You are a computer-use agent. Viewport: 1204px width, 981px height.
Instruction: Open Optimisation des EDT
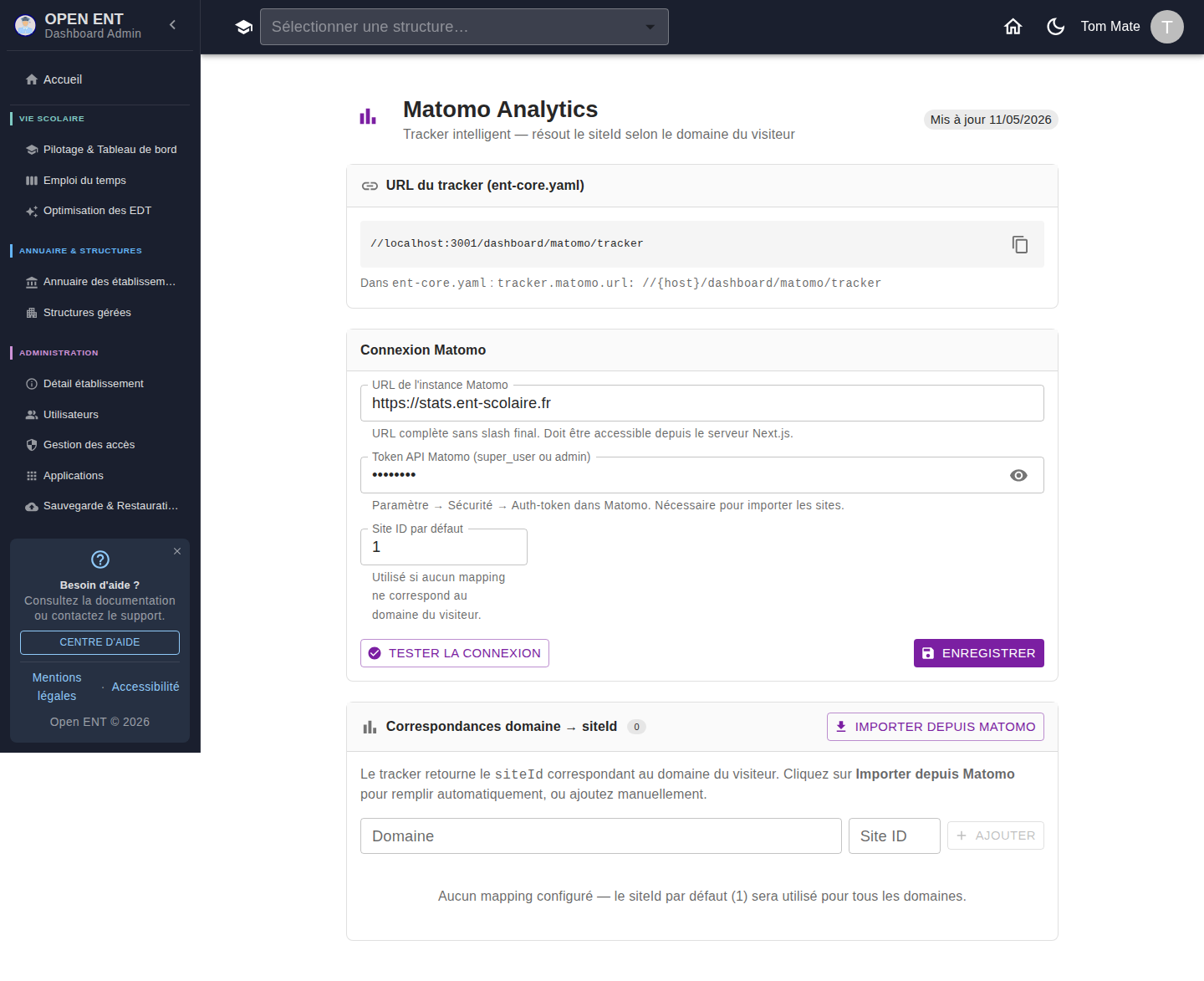tap(100, 211)
